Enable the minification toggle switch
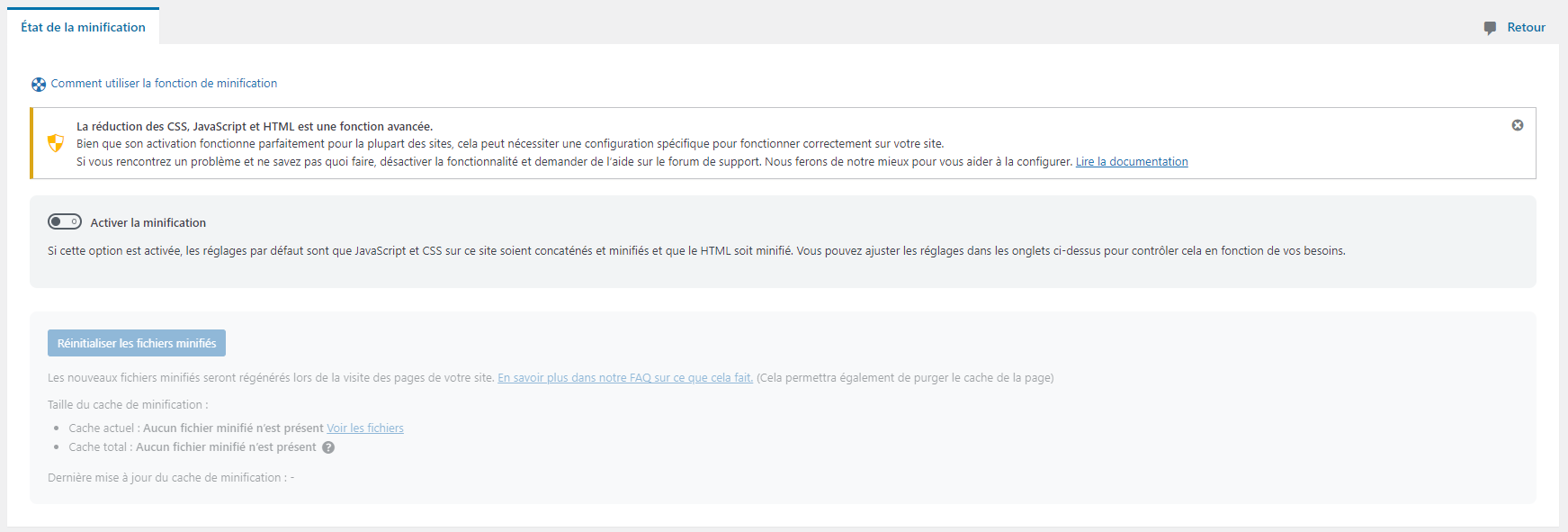This screenshot has height=532, width=1568. [65, 221]
